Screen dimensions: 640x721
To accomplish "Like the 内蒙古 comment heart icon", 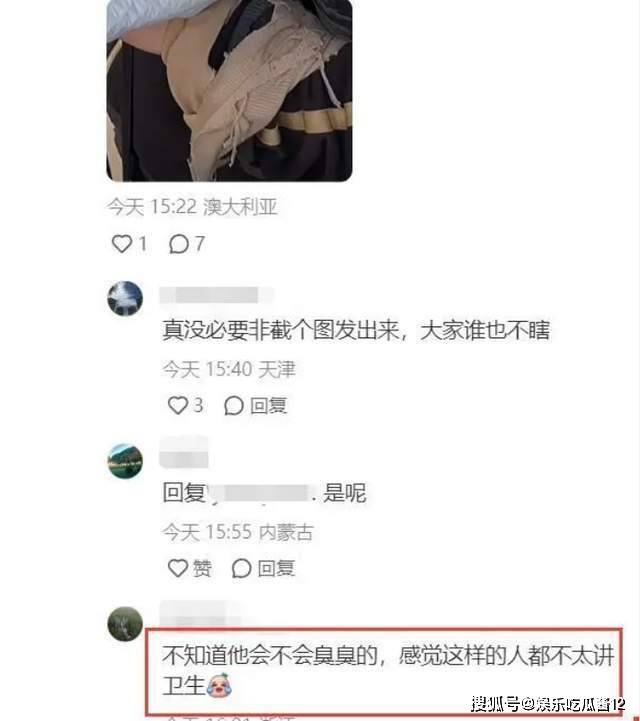I will tap(177, 568).
